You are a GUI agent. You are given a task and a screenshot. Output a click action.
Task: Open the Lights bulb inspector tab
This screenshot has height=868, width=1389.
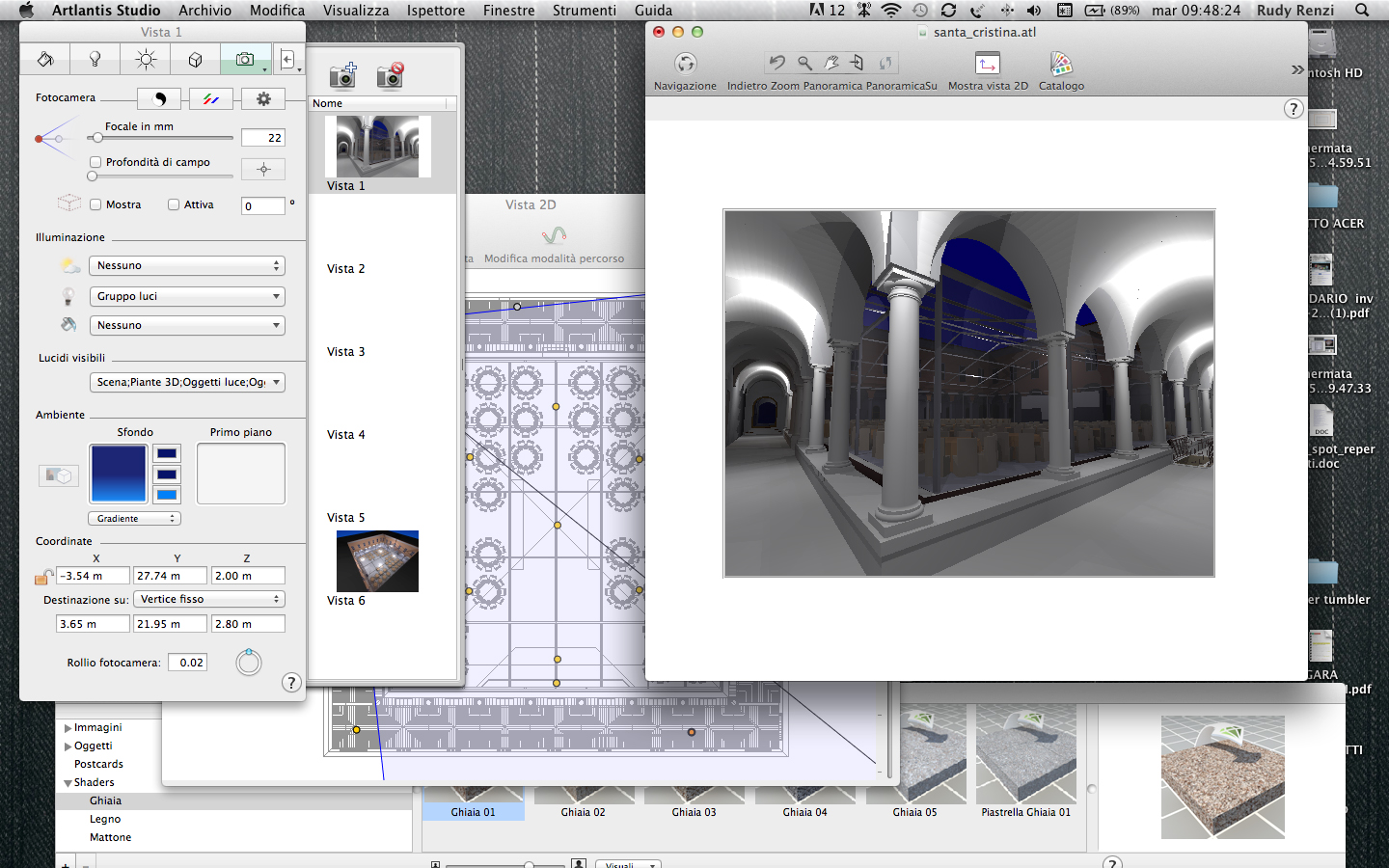click(95, 60)
